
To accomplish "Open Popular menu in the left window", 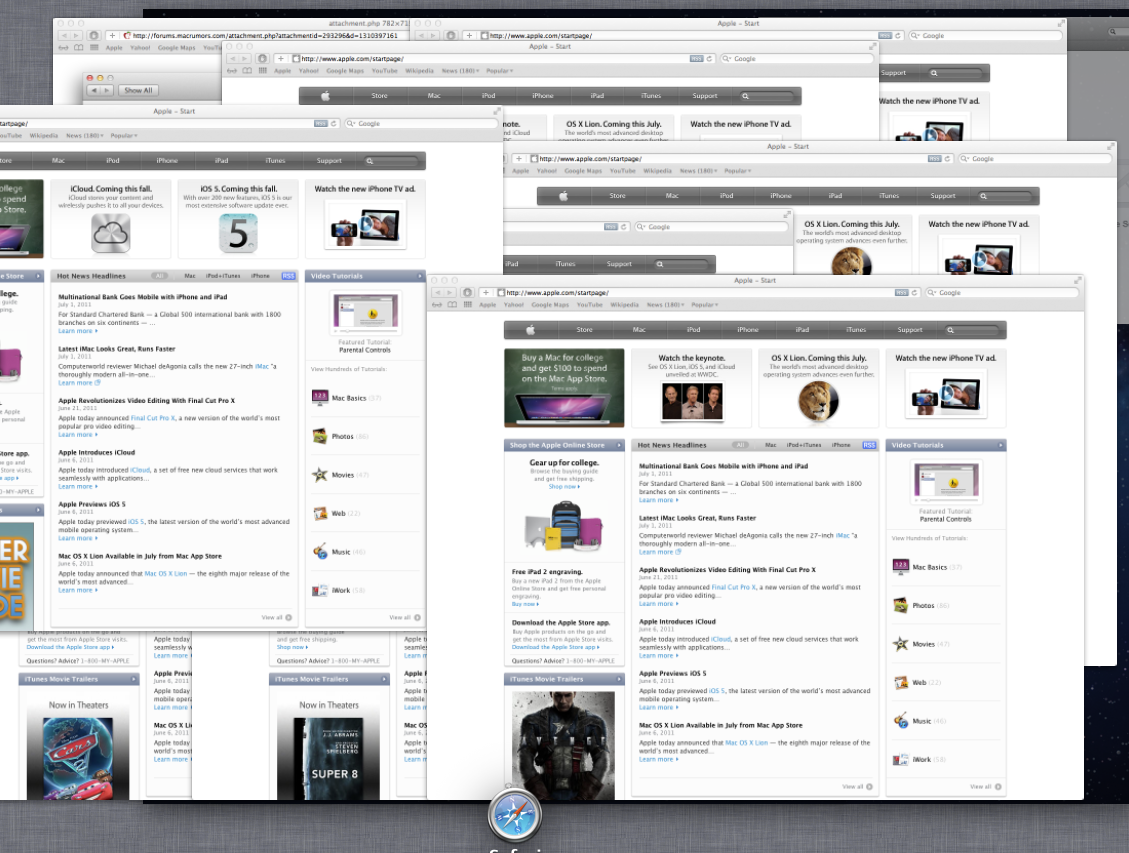I will tap(124, 135).
